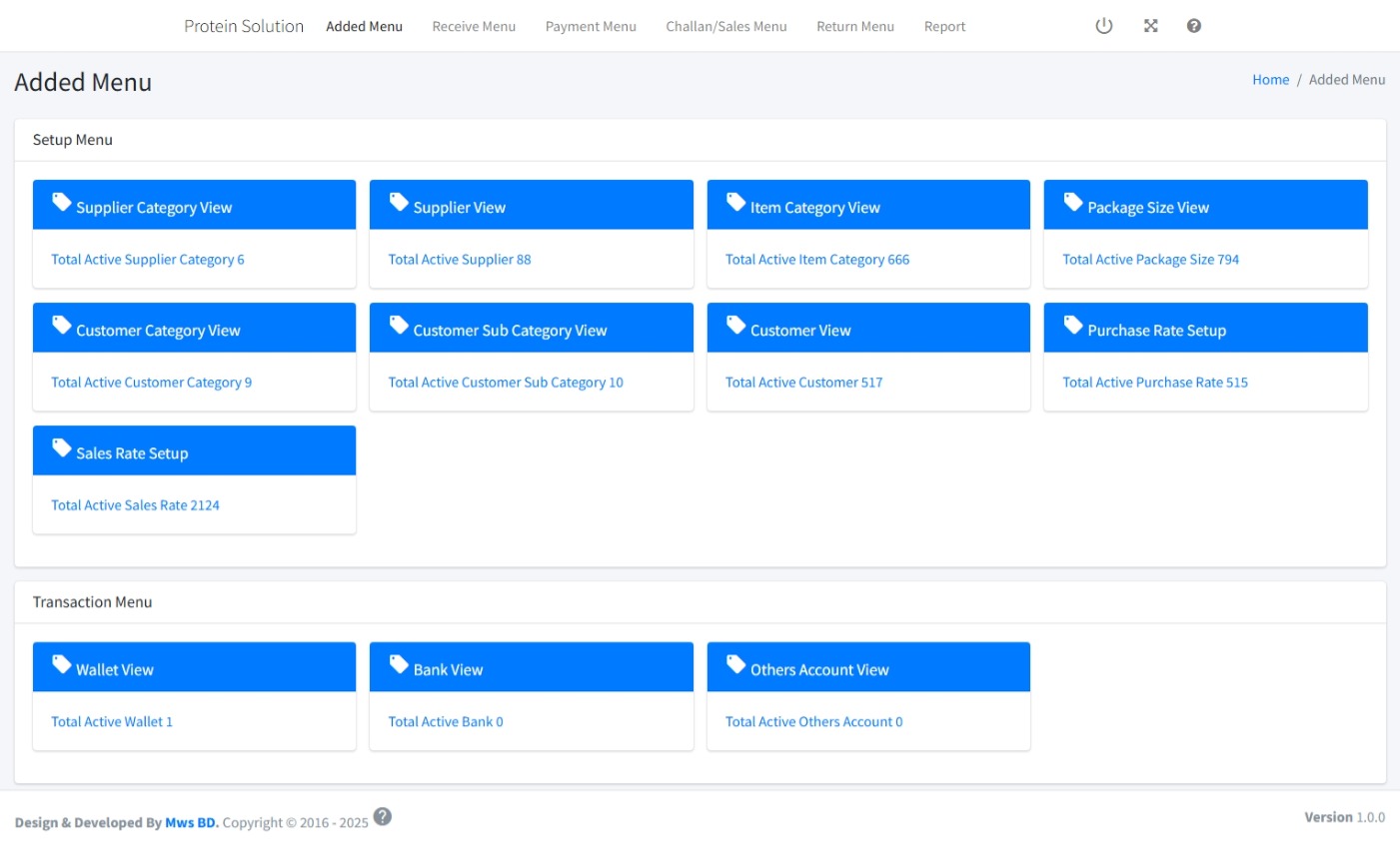Open the Payment Menu
Viewport: 1400px width, 847px height.
point(591,26)
